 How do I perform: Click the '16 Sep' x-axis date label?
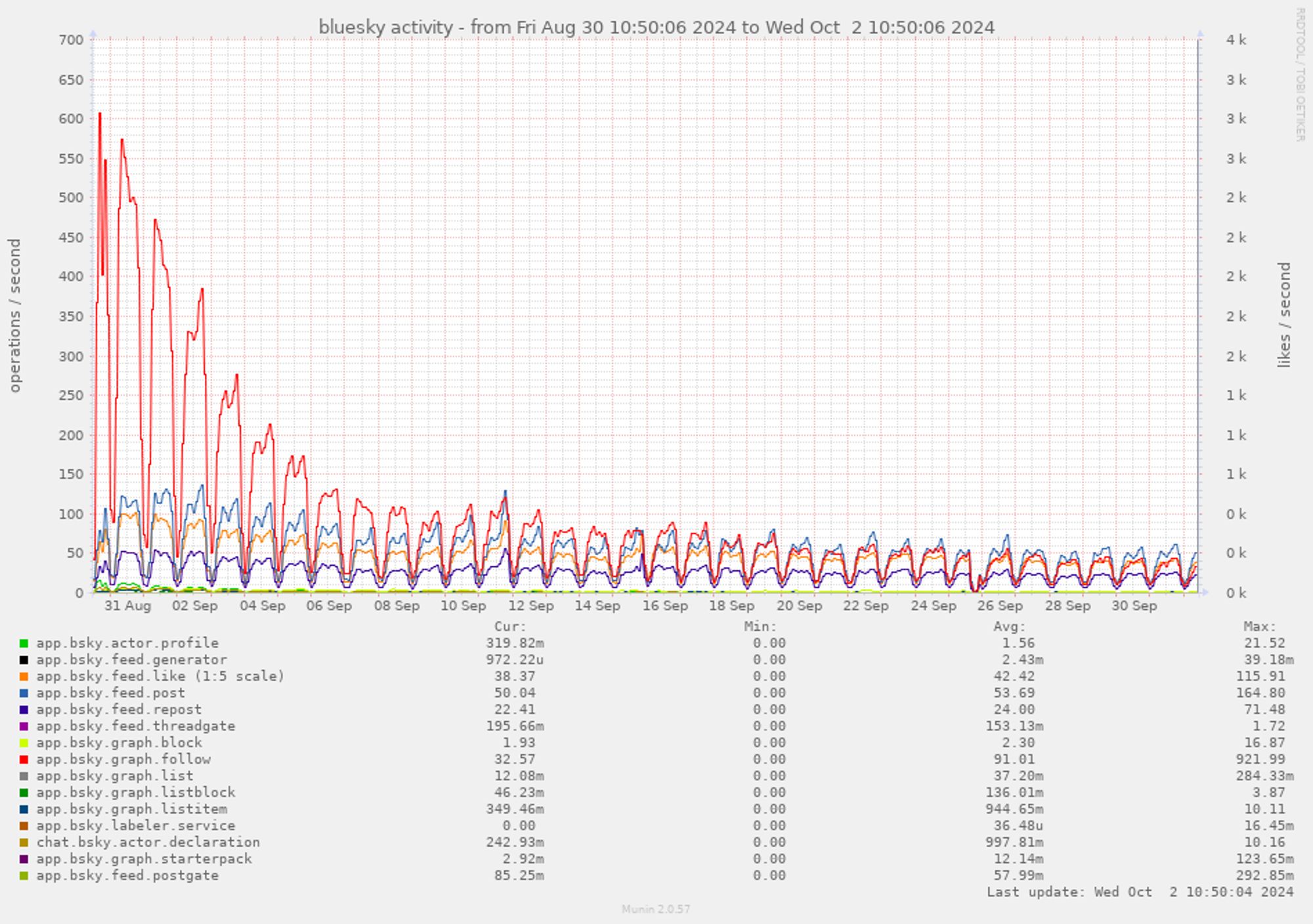tap(665, 606)
